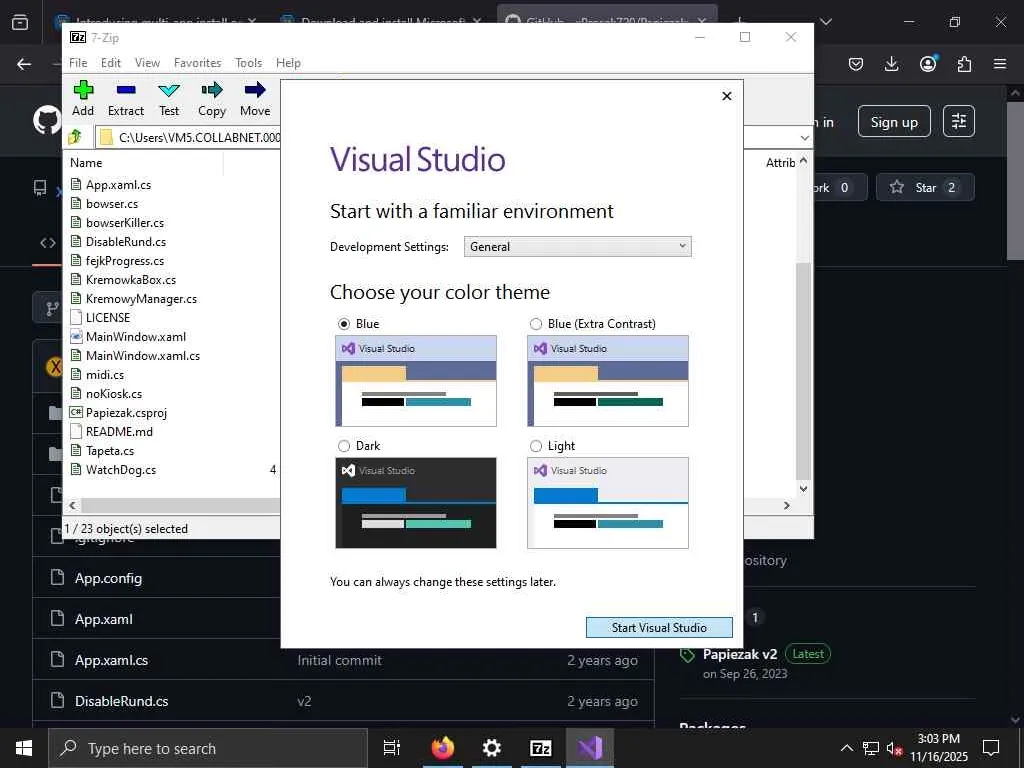The width and height of the screenshot is (1024, 768).
Task: Open the Papiezak v2 release link
Action: point(740,654)
